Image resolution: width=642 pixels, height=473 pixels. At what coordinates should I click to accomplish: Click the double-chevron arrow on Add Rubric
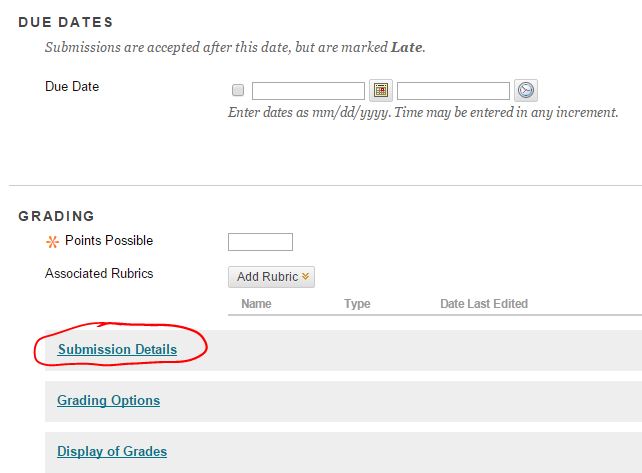[305, 276]
